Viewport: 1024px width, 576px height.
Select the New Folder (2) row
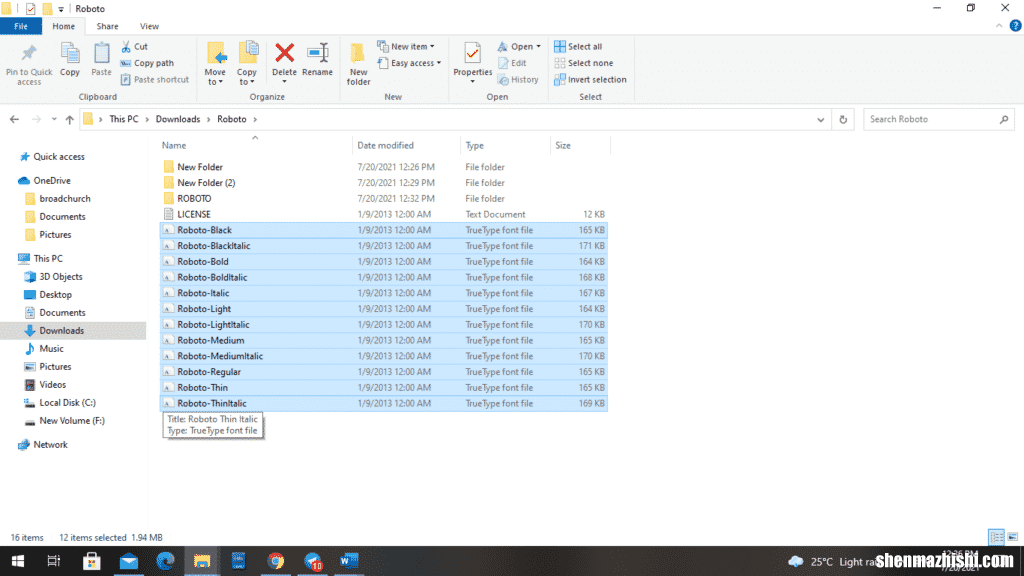384,183
